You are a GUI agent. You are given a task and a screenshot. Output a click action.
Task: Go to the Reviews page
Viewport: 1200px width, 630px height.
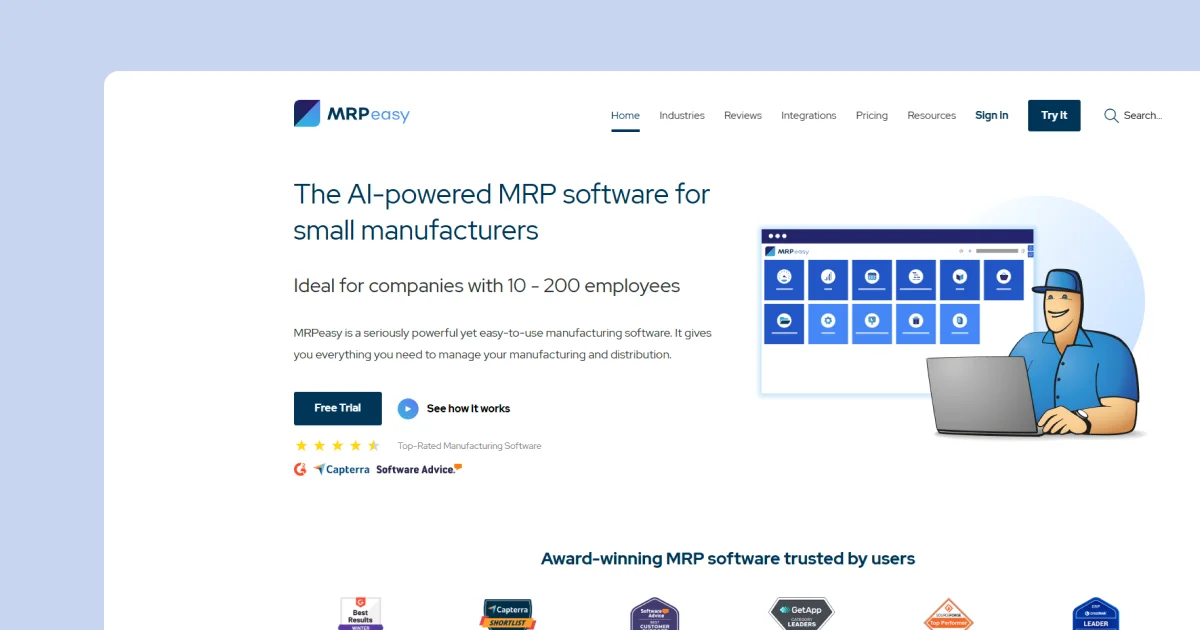[x=743, y=115]
